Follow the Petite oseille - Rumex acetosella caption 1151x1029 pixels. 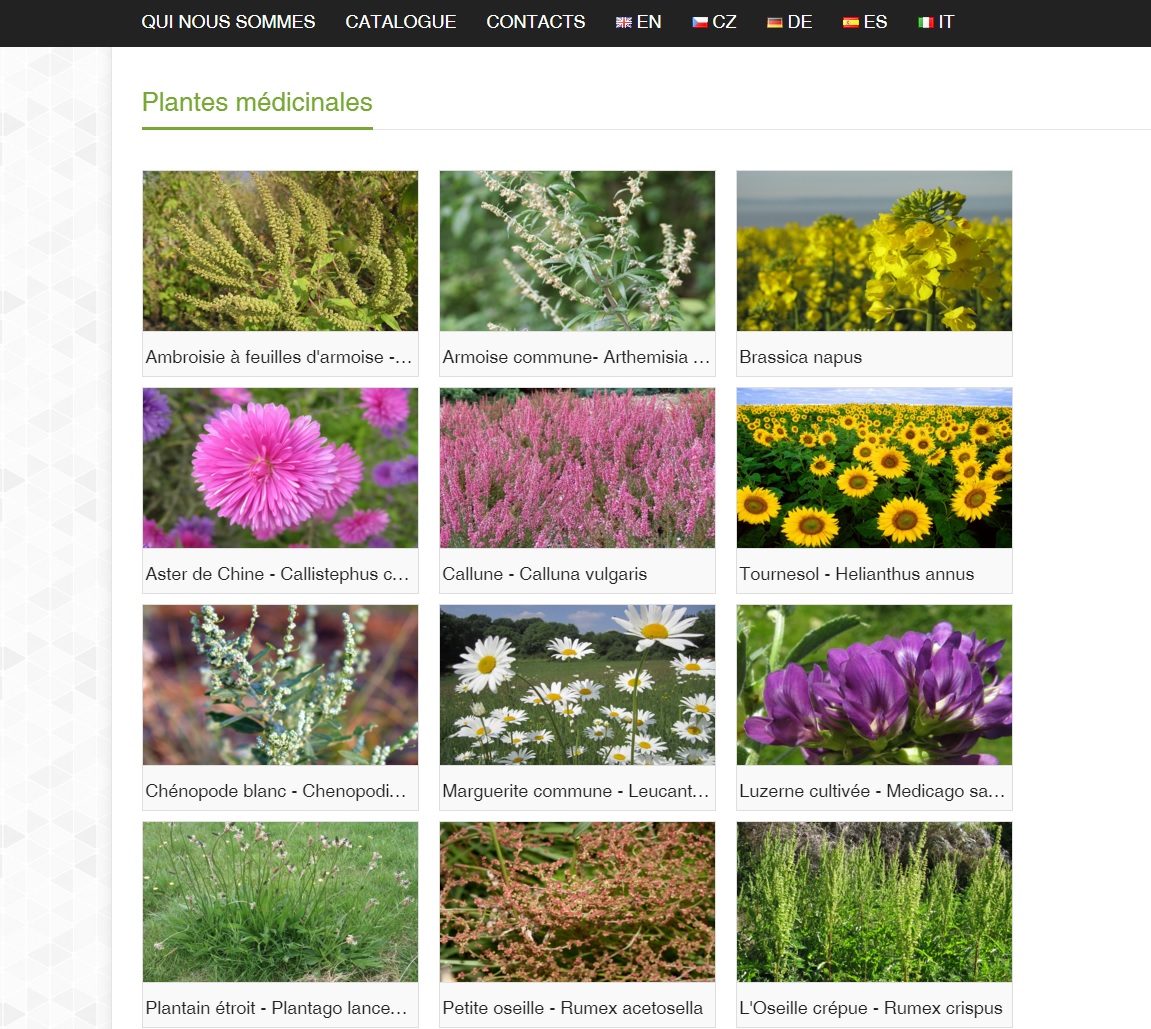(573, 1008)
